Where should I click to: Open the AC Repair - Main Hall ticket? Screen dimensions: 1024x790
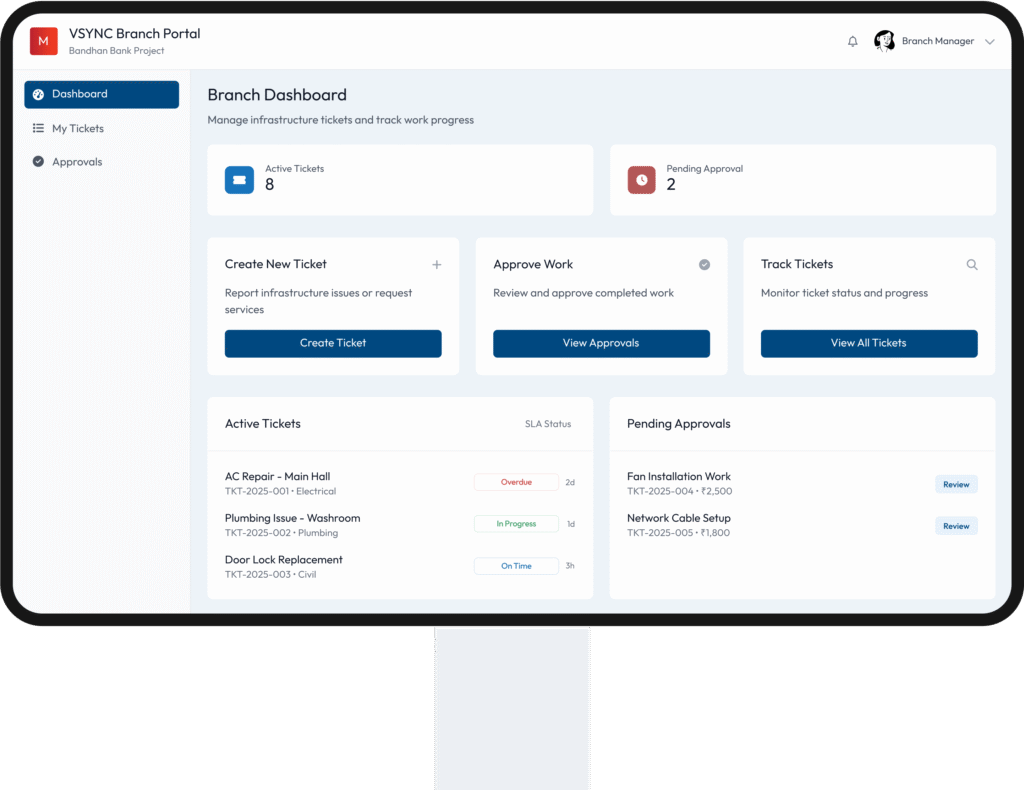click(x=277, y=477)
